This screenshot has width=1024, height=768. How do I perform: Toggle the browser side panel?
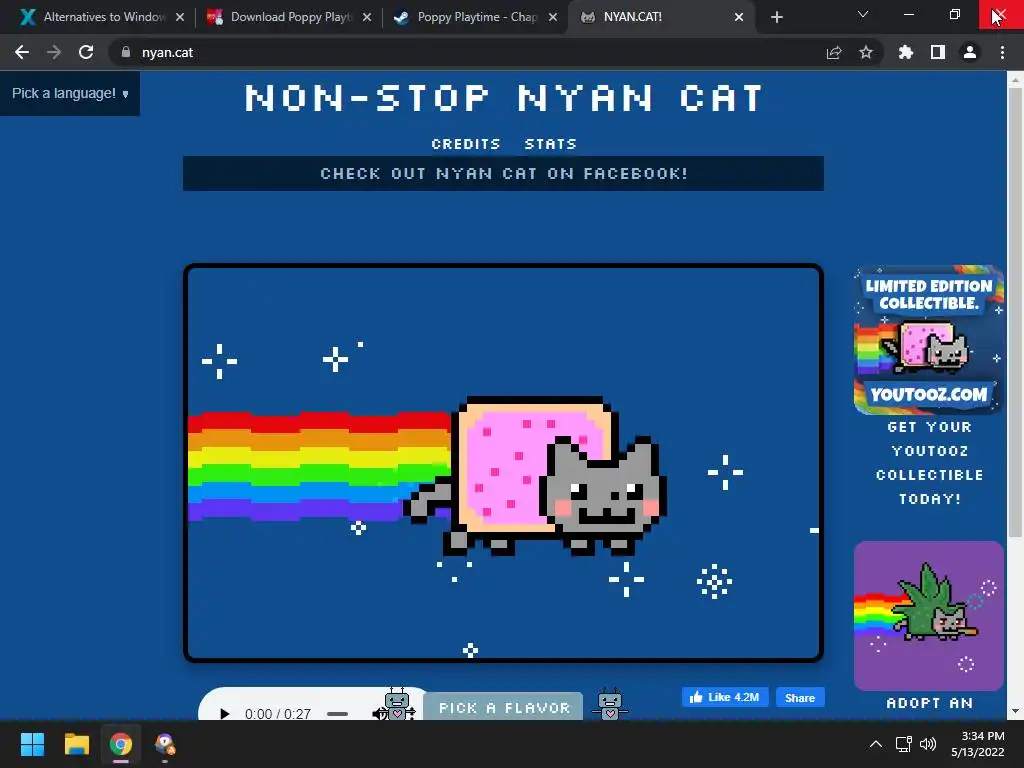[x=938, y=52]
